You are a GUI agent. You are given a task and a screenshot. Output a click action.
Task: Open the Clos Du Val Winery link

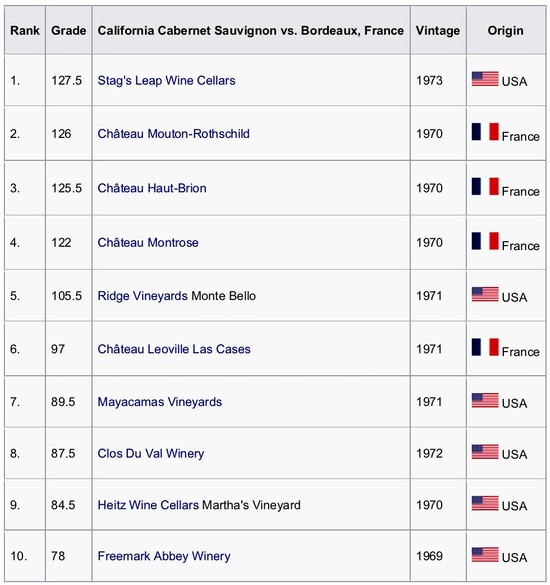click(x=151, y=453)
